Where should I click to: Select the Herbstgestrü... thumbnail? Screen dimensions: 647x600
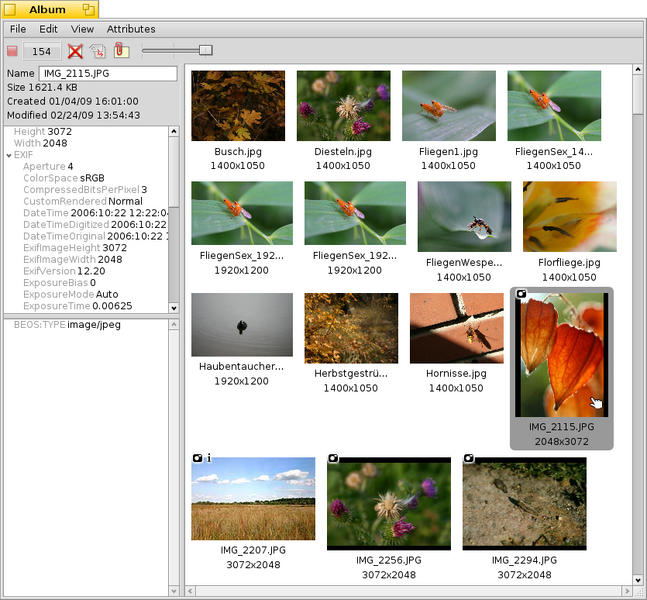coord(351,328)
